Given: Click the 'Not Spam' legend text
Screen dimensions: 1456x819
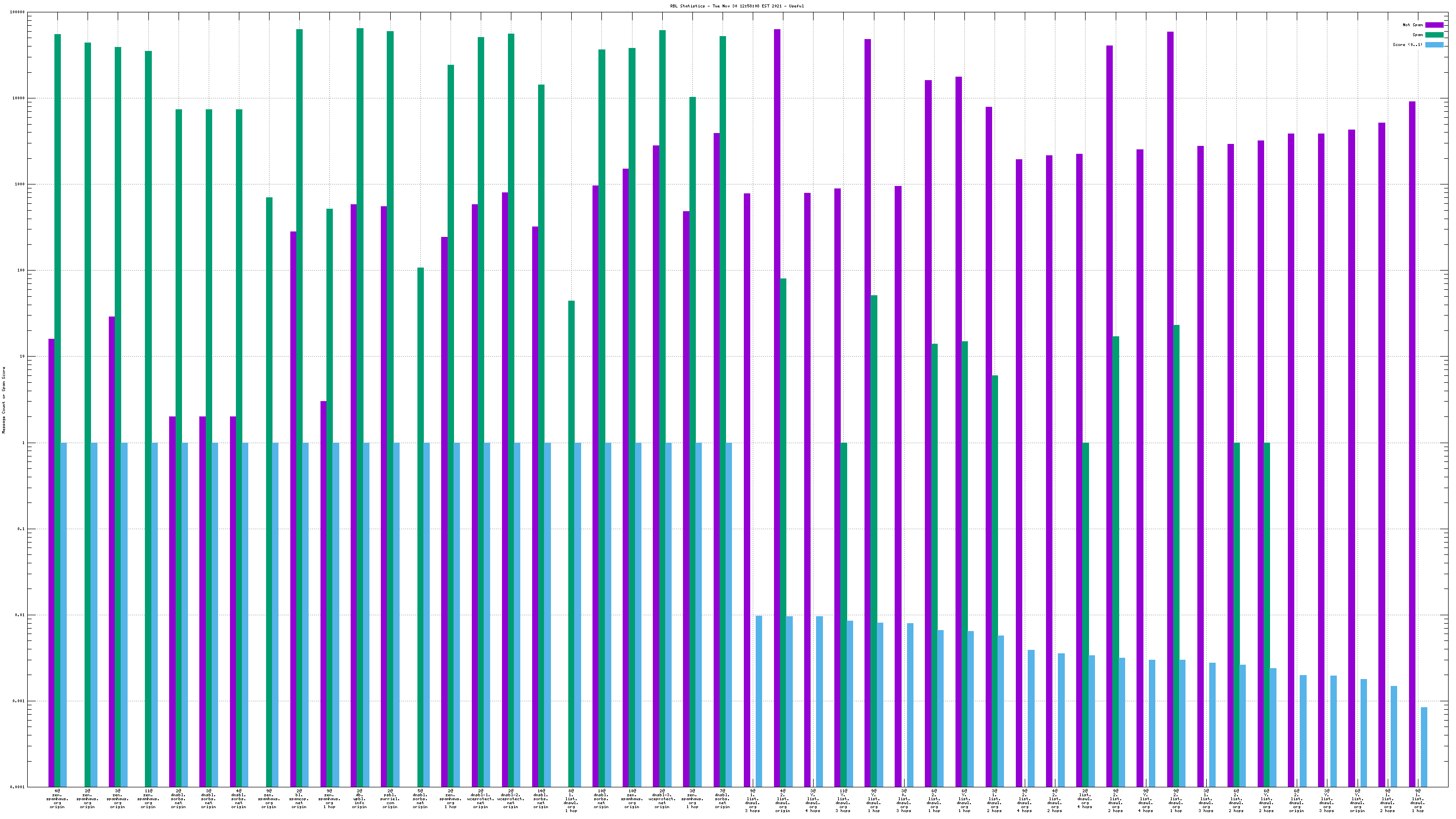Looking at the screenshot, I should point(1412,25).
